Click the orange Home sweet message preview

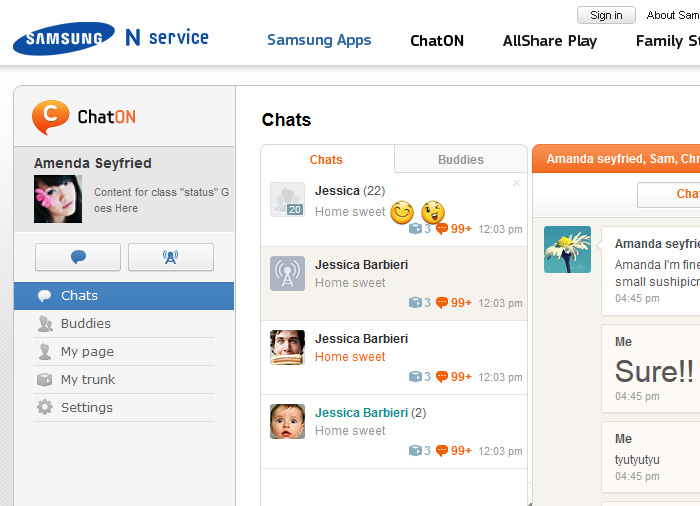point(350,357)
